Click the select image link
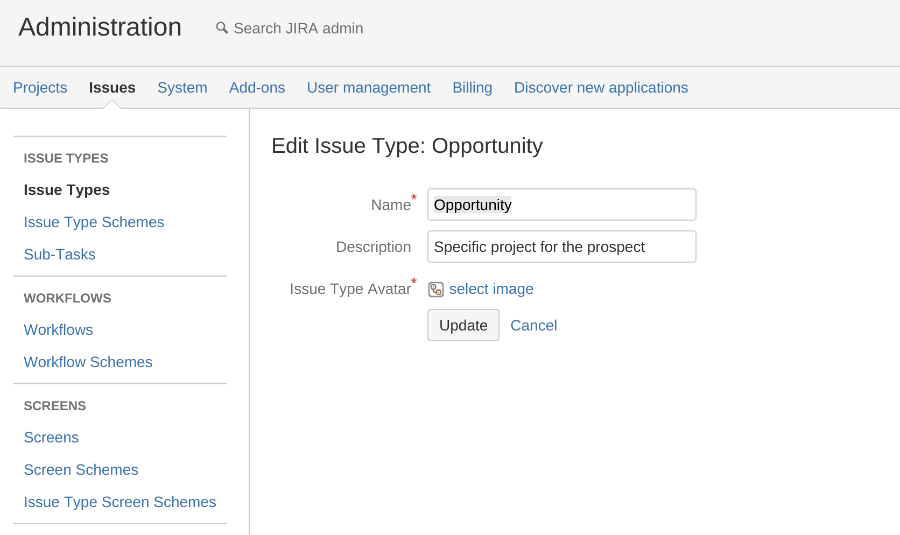Image resolution: width=900 pixels, height=535 pixels. (x=491, y=289)
